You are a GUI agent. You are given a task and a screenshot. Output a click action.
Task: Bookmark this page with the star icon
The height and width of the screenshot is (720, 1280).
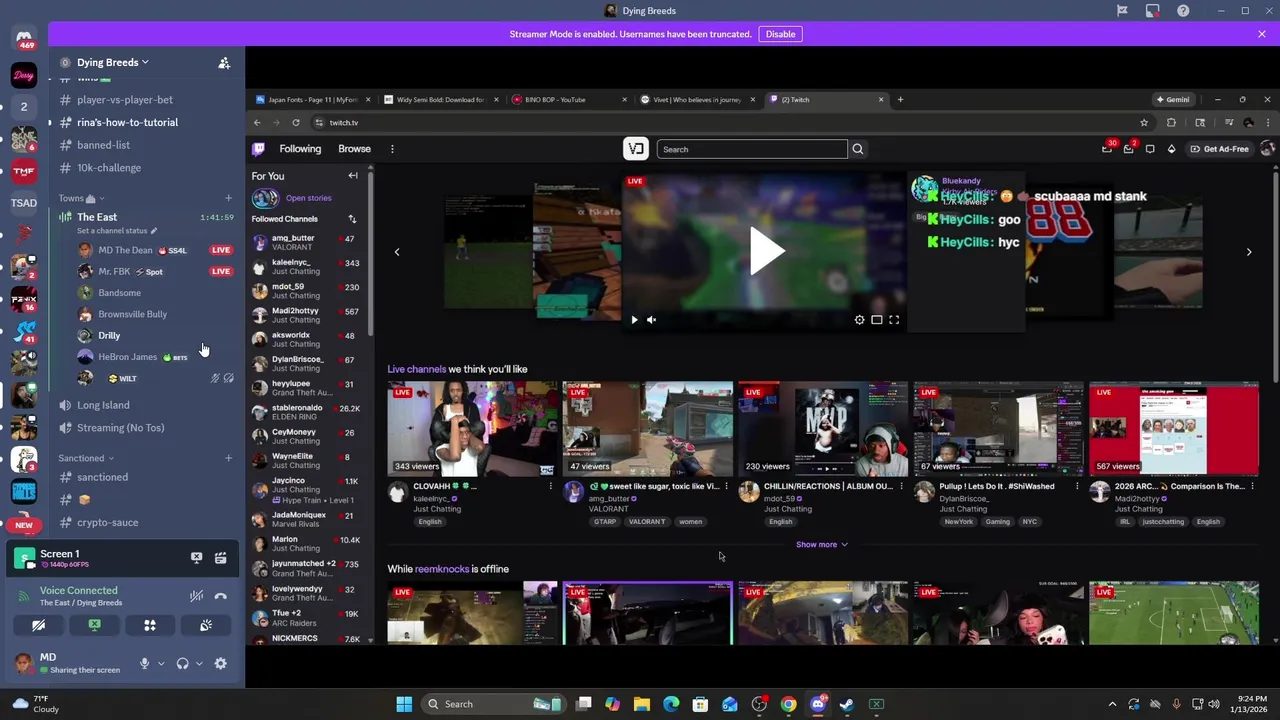tap(1143, 122)
